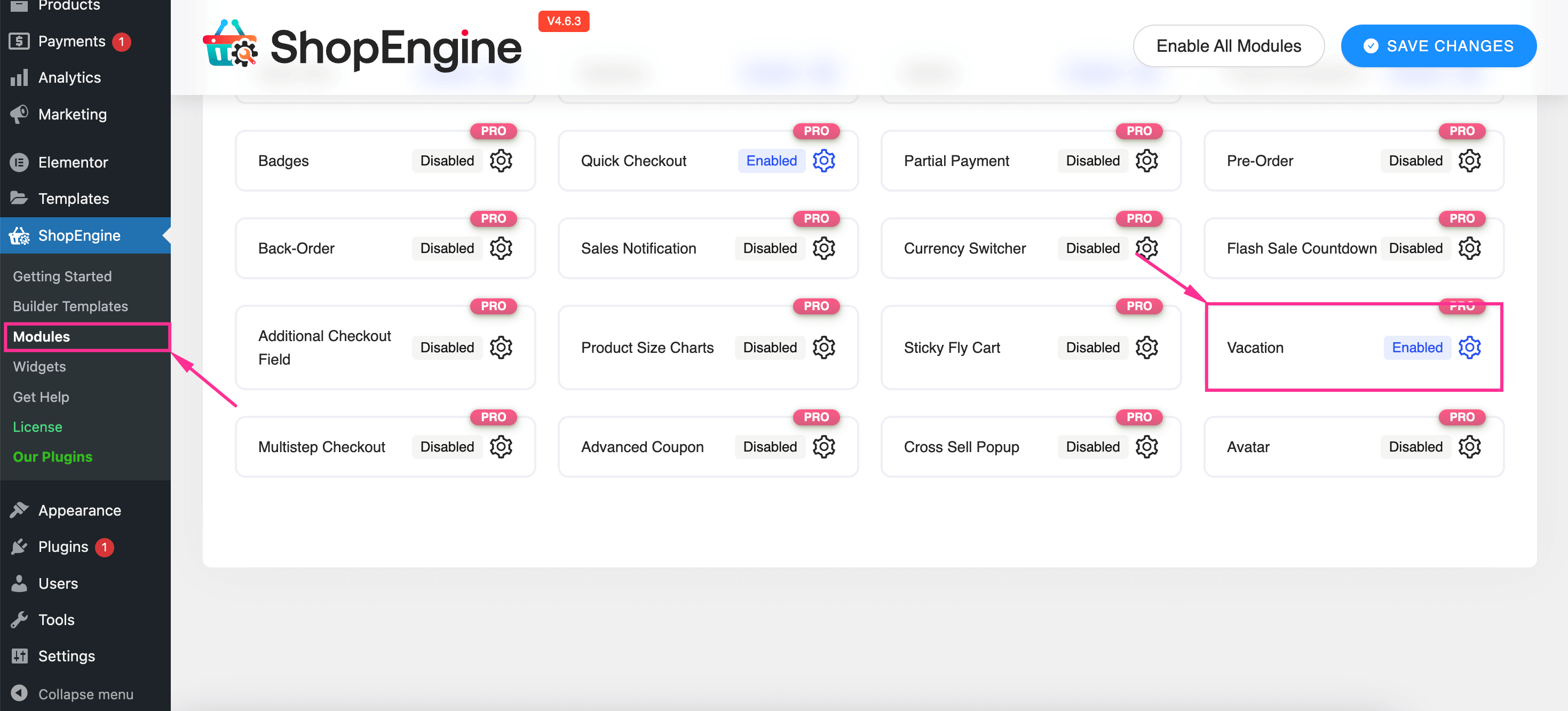Navigate to Widgets section in sidebar

[x=39, y=365]
